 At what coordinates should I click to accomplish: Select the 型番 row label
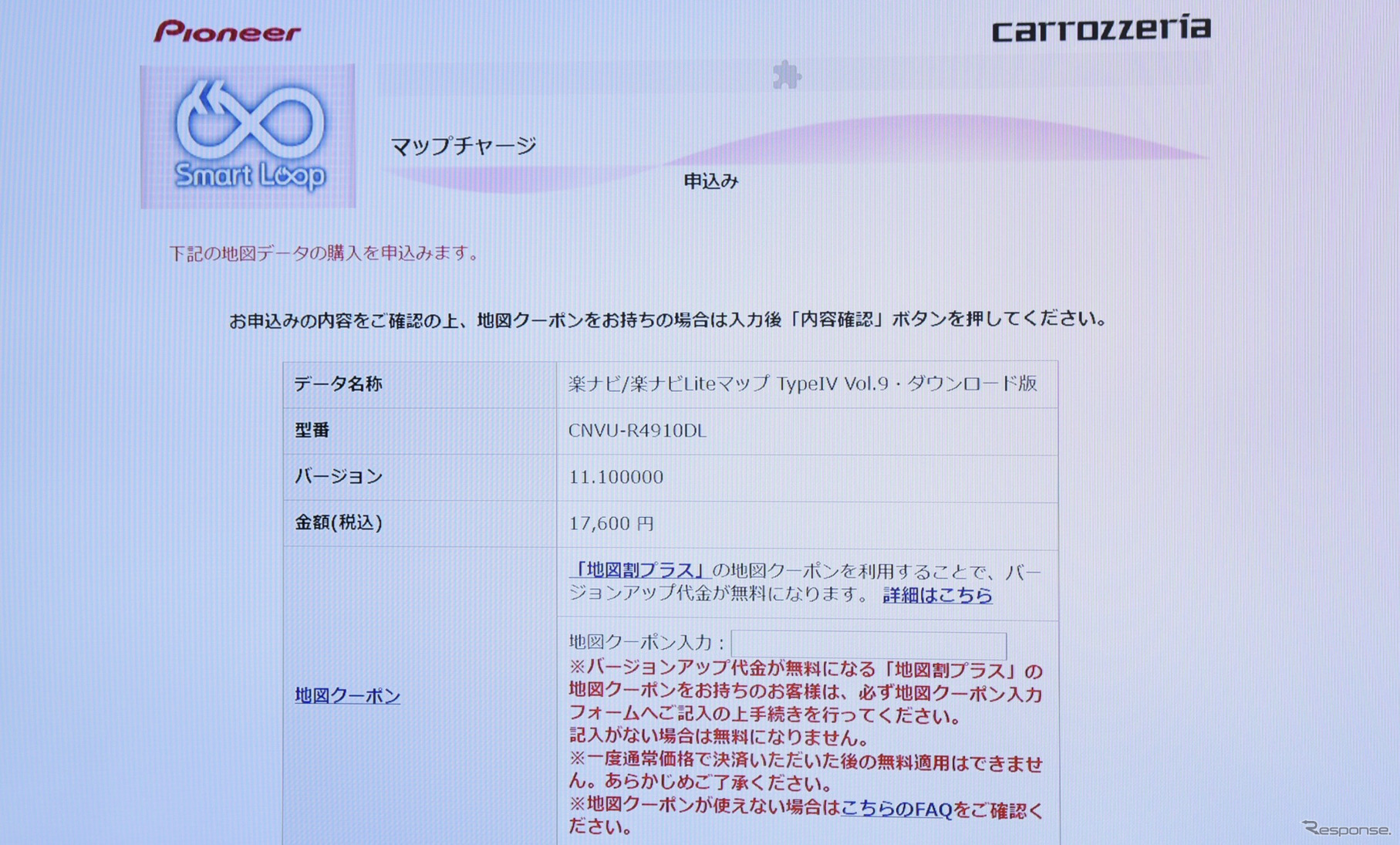tap(312, 430)
